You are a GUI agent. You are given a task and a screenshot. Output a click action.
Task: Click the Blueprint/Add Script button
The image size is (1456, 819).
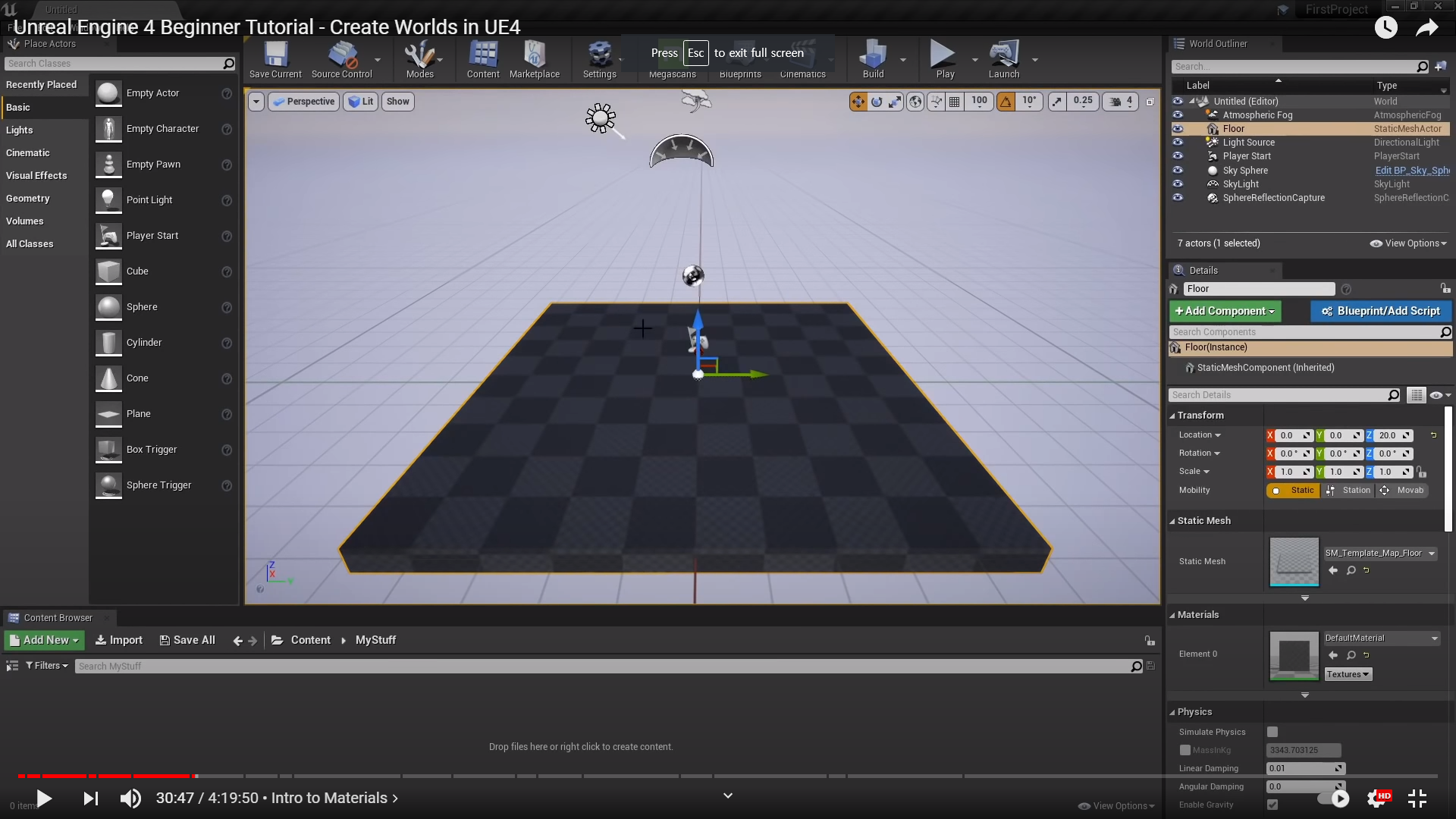[1380, 311]
